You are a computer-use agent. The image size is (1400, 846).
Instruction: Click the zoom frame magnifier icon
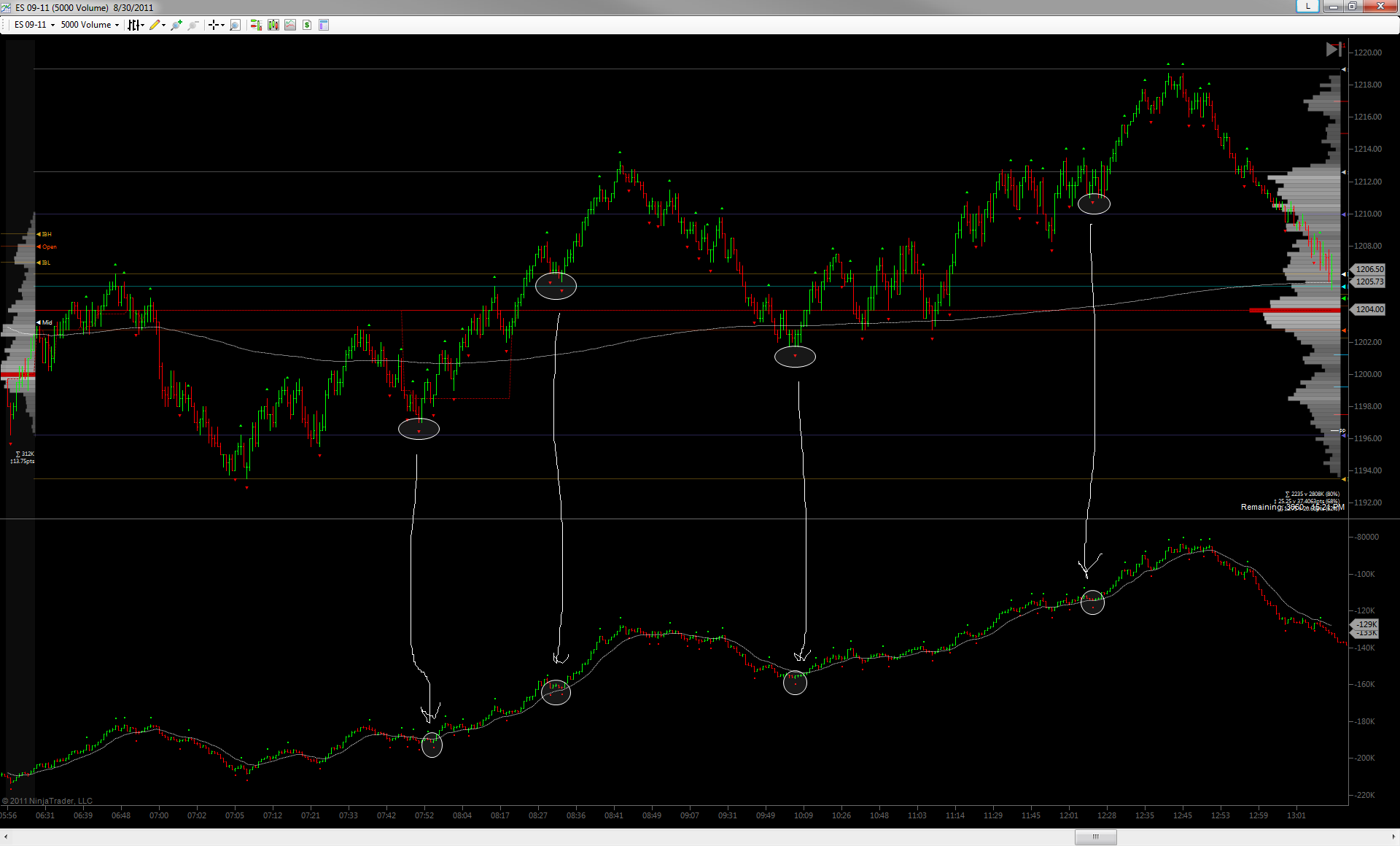click(235, 25)
